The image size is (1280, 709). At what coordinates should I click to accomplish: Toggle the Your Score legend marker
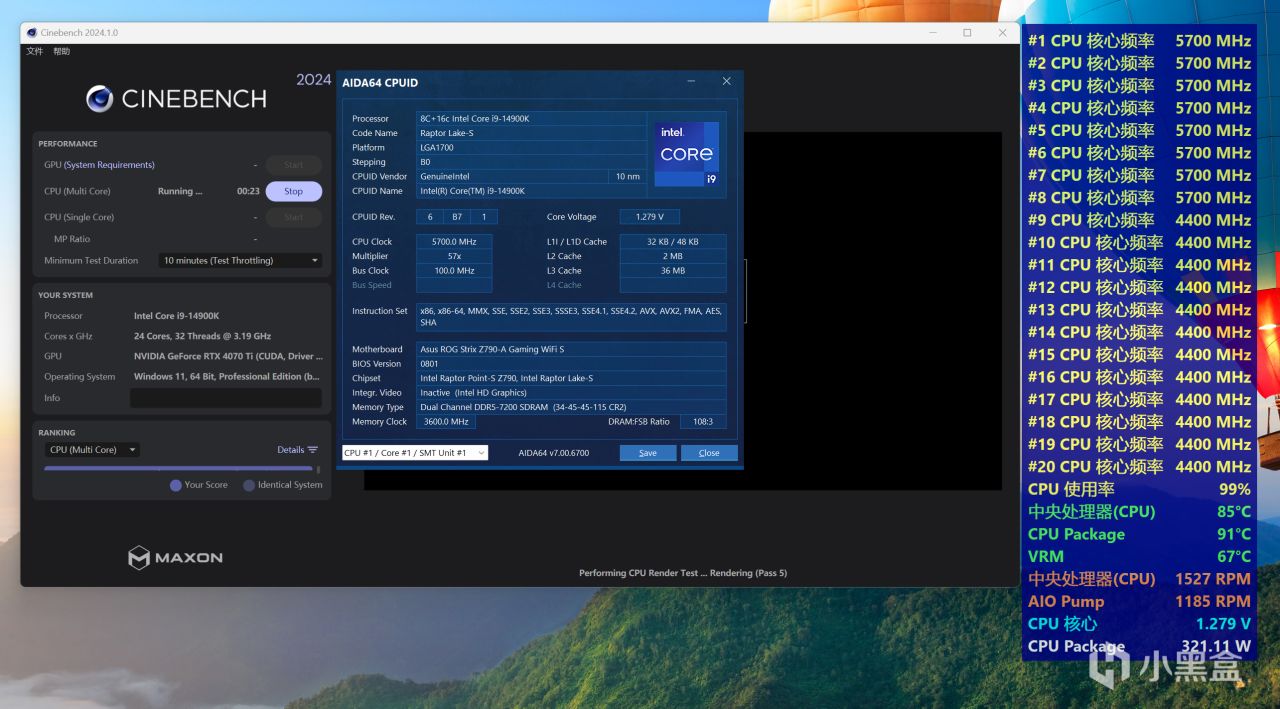176,484
